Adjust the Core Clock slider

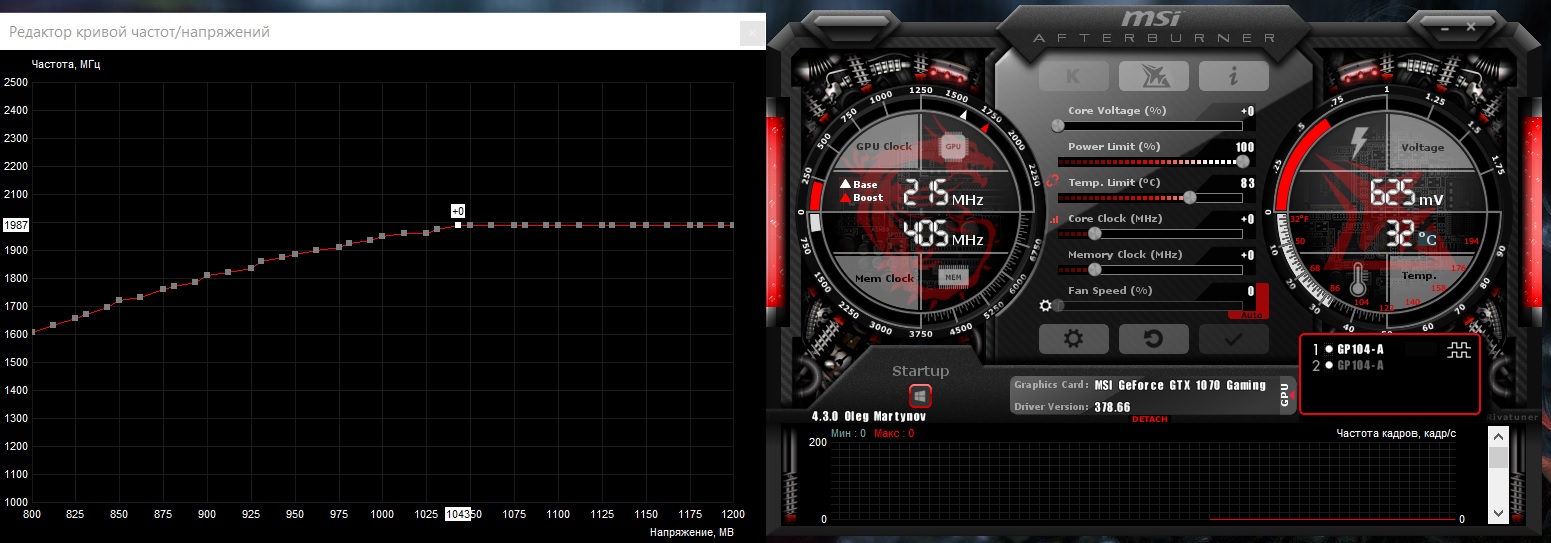click(1150, 233)
